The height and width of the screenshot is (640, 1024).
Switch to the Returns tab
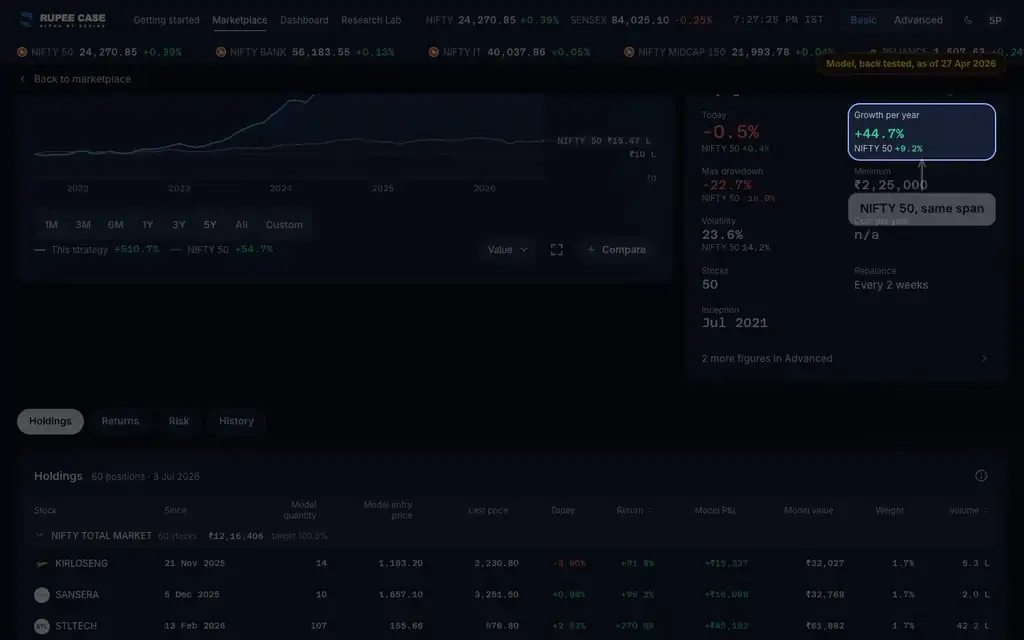click(x=120, y=421)
